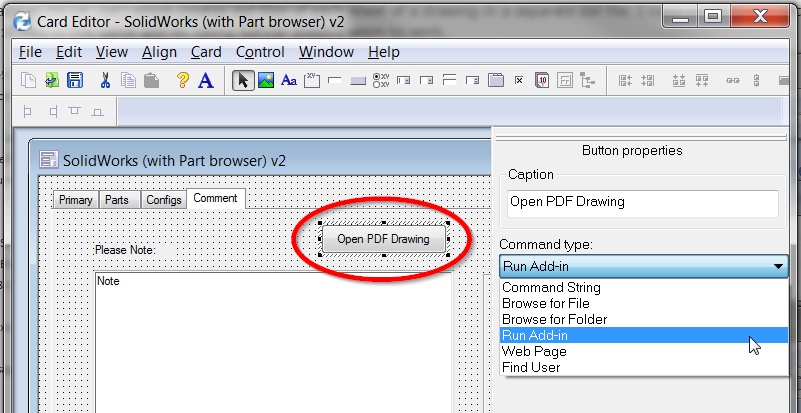The height and width of the screenshot is (413, 801).
Task: Select the highlighted Run Add-in list option
Action: point(644,335)
